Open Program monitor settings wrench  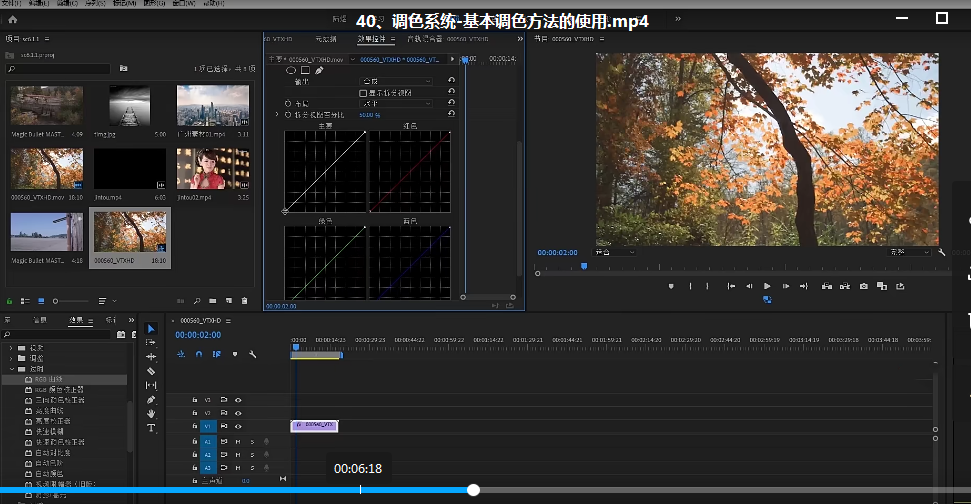click(941, 252)
